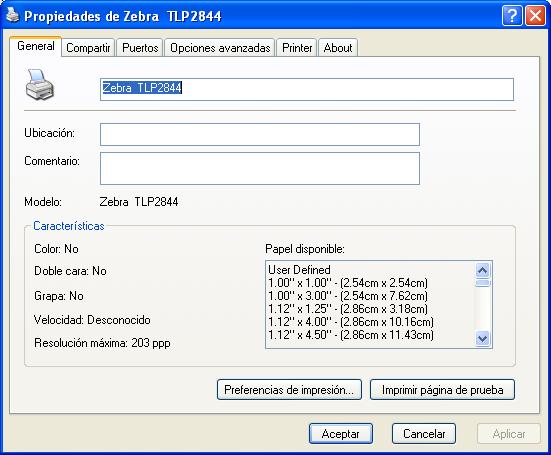Select paper size 1.12" x 4.50"
The width and height of the screenshot is (551, 455).
[x=351, y=335]
